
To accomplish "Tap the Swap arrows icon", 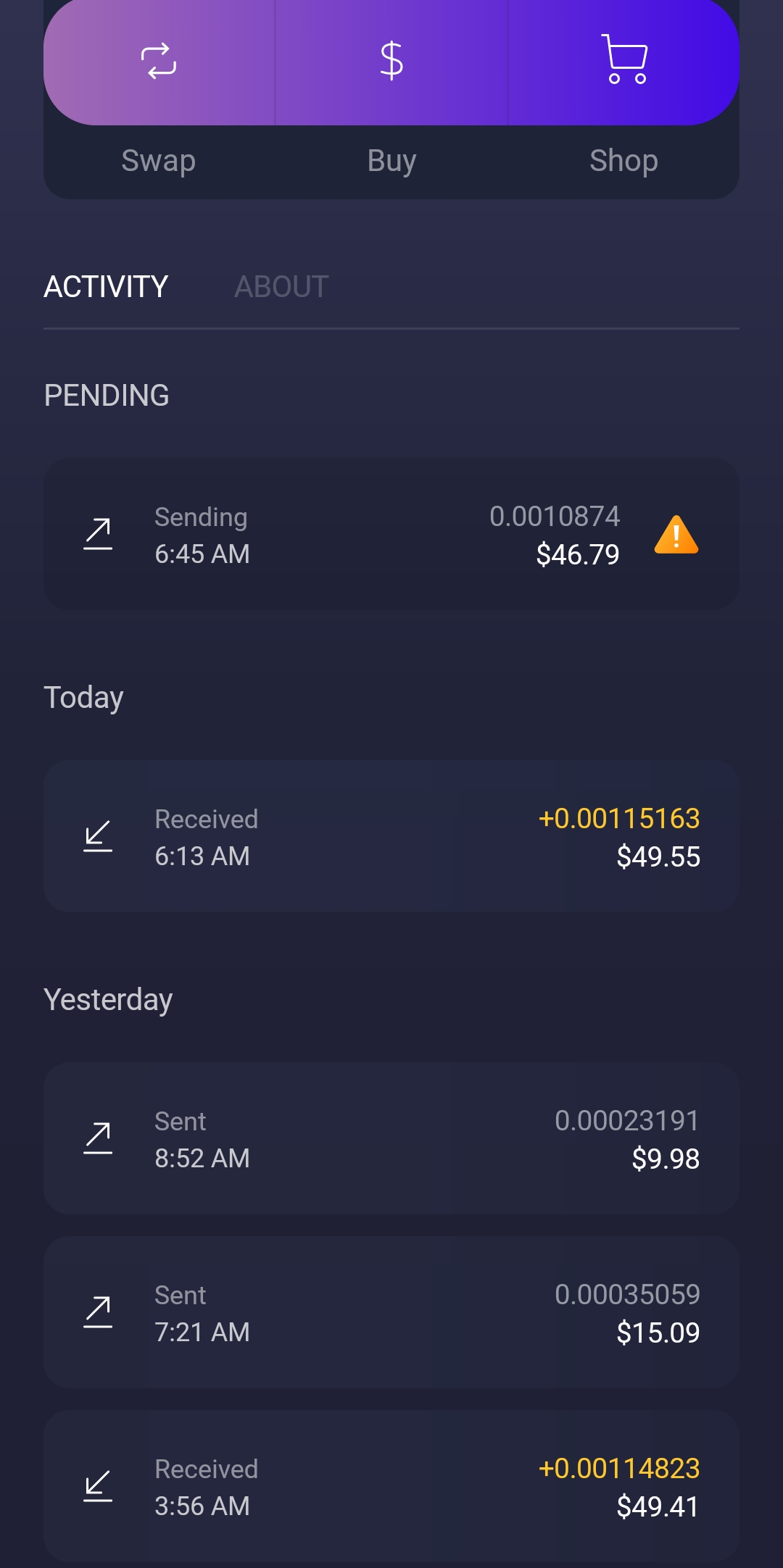I will coord(159,61).
